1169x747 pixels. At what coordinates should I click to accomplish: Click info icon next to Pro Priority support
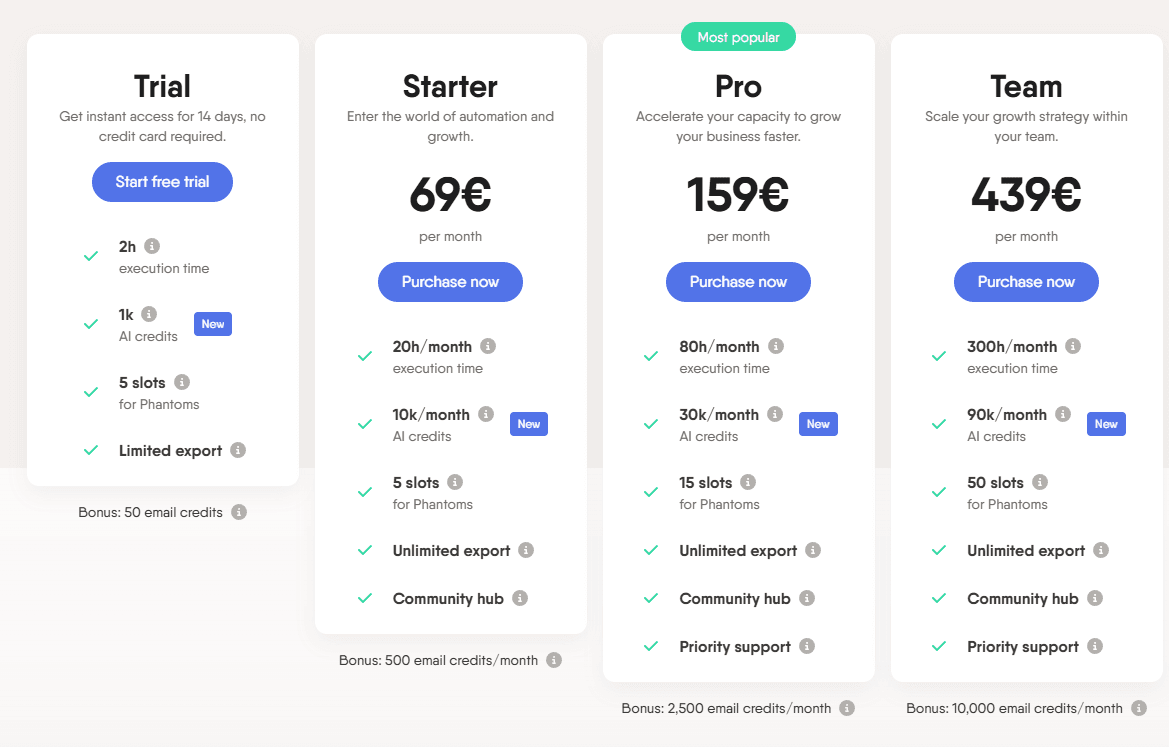pyautogui.click(x=807, y=646)
